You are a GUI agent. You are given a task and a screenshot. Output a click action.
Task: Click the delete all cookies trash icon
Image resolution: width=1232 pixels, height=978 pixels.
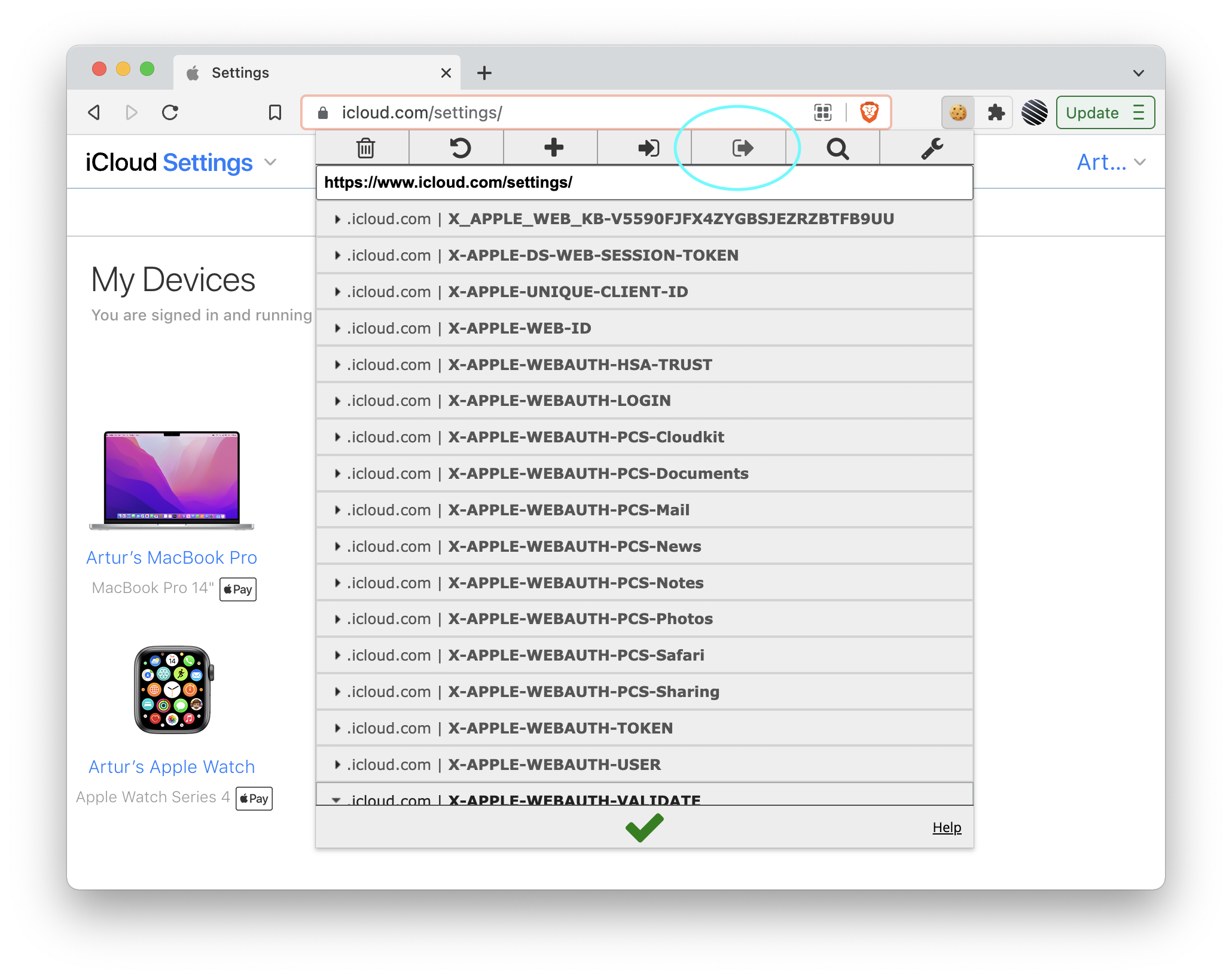point(365,148)
